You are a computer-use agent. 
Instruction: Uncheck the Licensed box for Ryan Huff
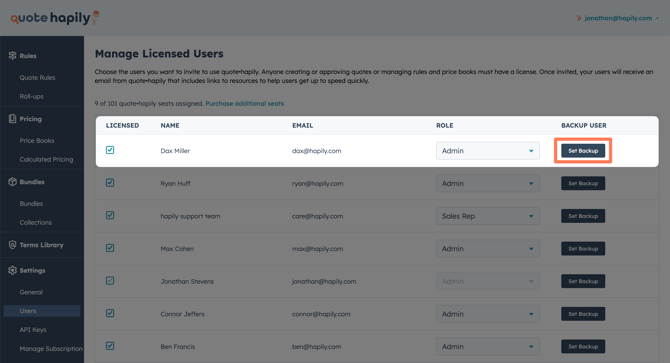point(110,183)
